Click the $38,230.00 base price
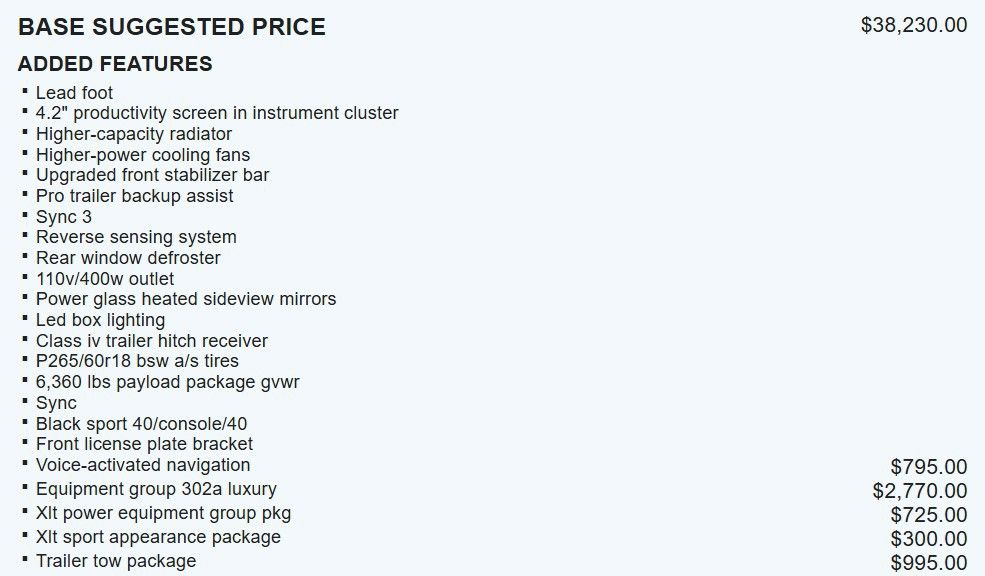The image size is (985, 576). click(x=913, y=25)
